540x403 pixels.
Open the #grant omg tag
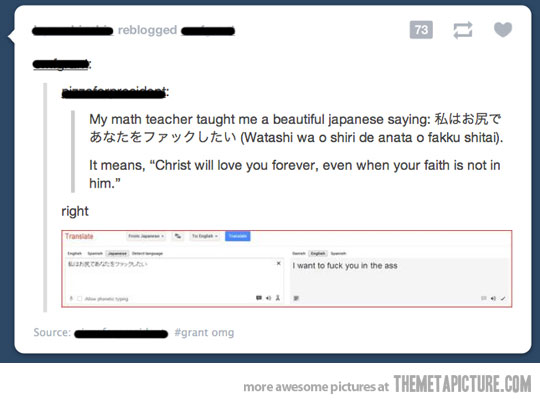point(204,332)
